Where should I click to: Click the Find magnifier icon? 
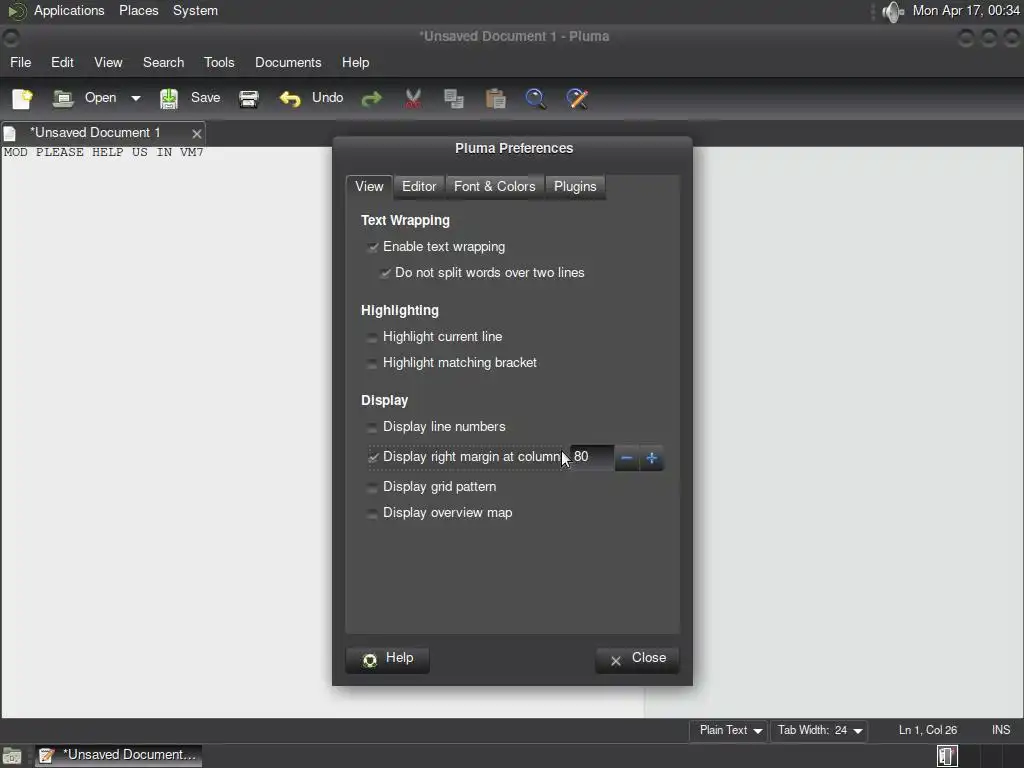(536, 99)
